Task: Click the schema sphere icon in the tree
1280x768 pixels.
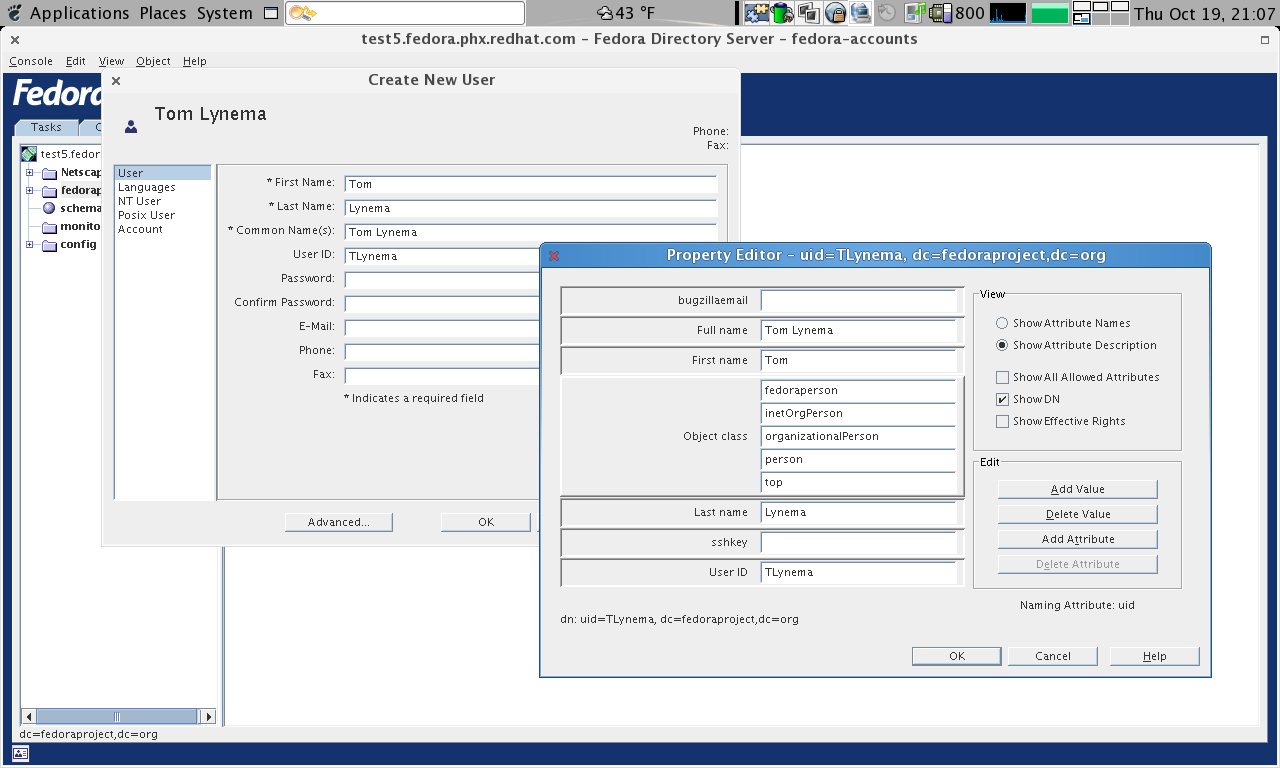Action: [x=49, y=208]
